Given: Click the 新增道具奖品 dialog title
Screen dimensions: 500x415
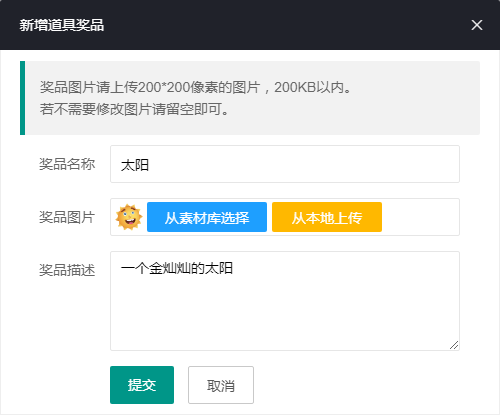Looking at the screenshot, I should point(62,25).
